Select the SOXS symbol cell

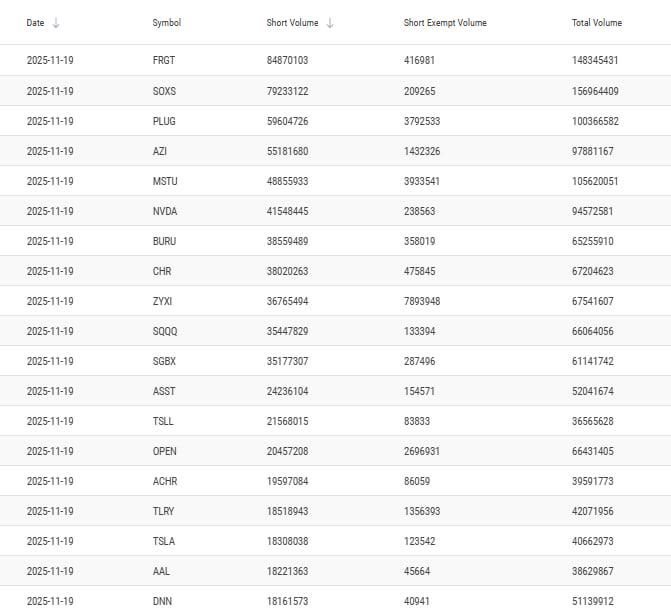(x=164, y=91)
